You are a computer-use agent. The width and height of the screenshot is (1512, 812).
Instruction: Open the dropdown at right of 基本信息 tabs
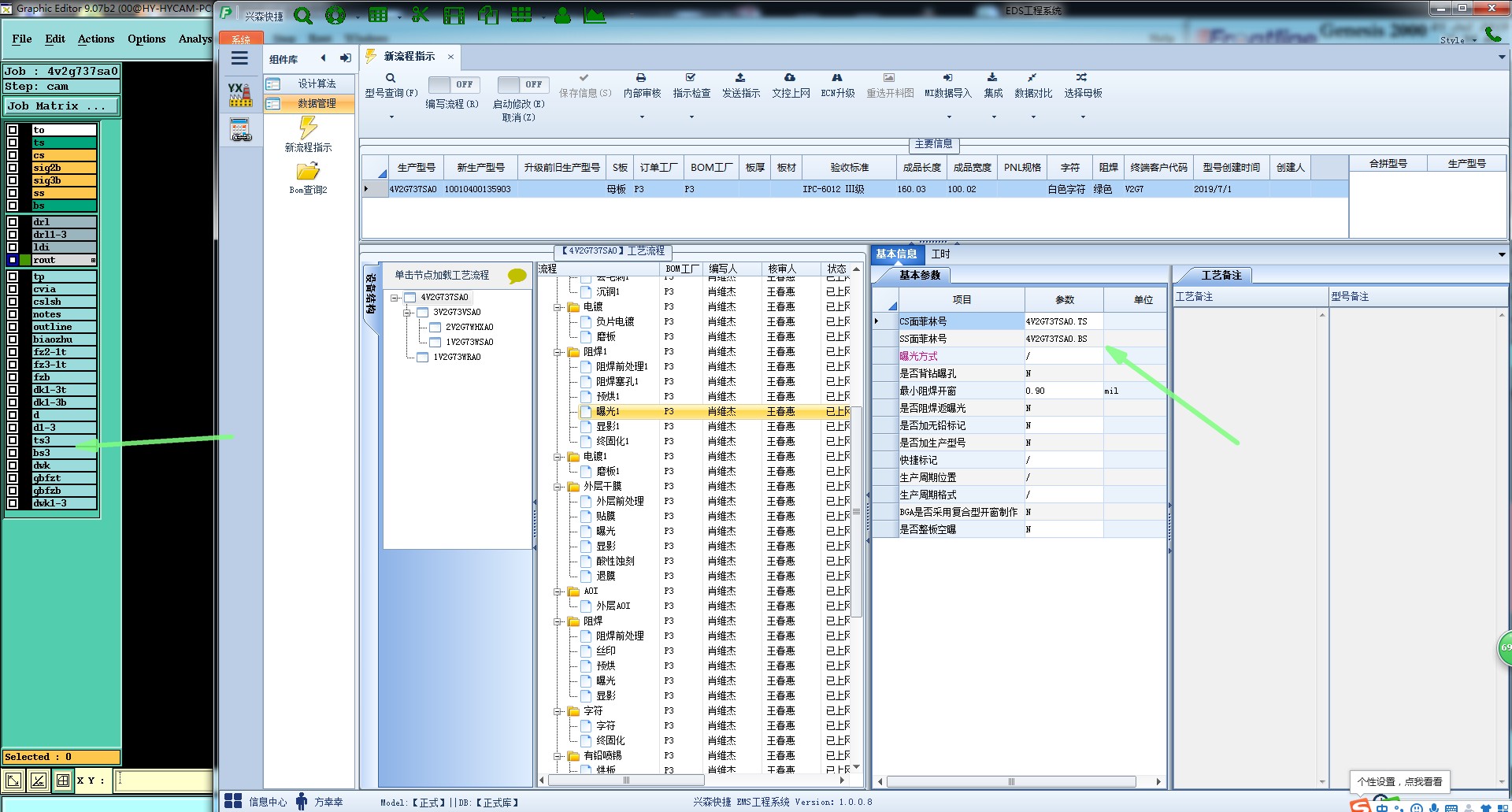1502,254
